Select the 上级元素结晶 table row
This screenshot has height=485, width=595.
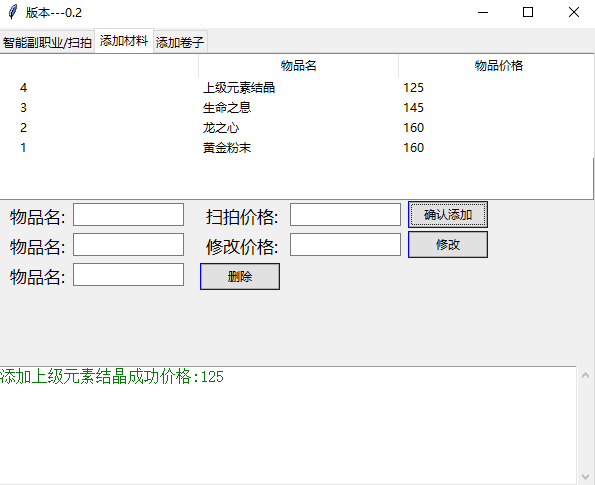pyautogui.click(x=297, y=88)
